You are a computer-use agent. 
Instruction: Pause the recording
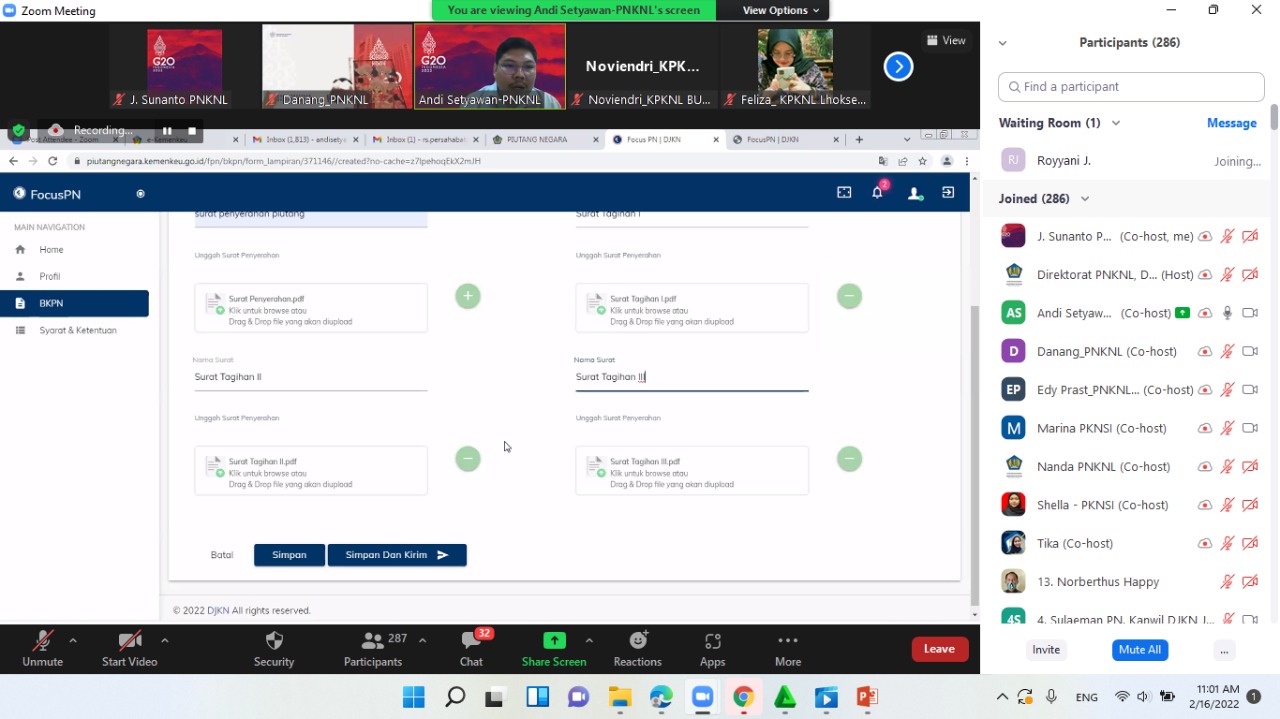point(167,130)
